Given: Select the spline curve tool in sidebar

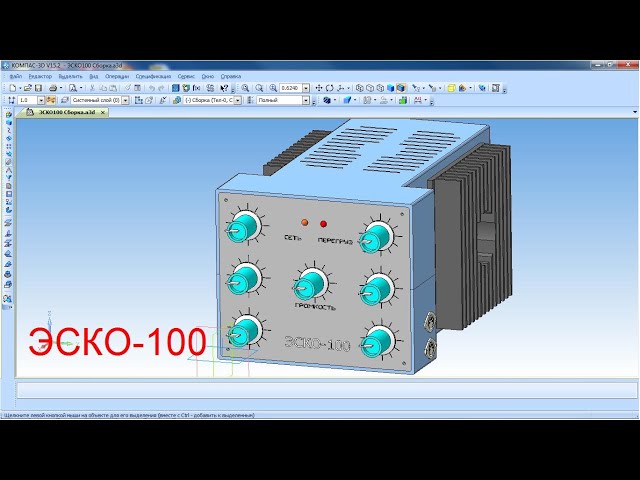Looking at the screenshot, I should point(8,131).
